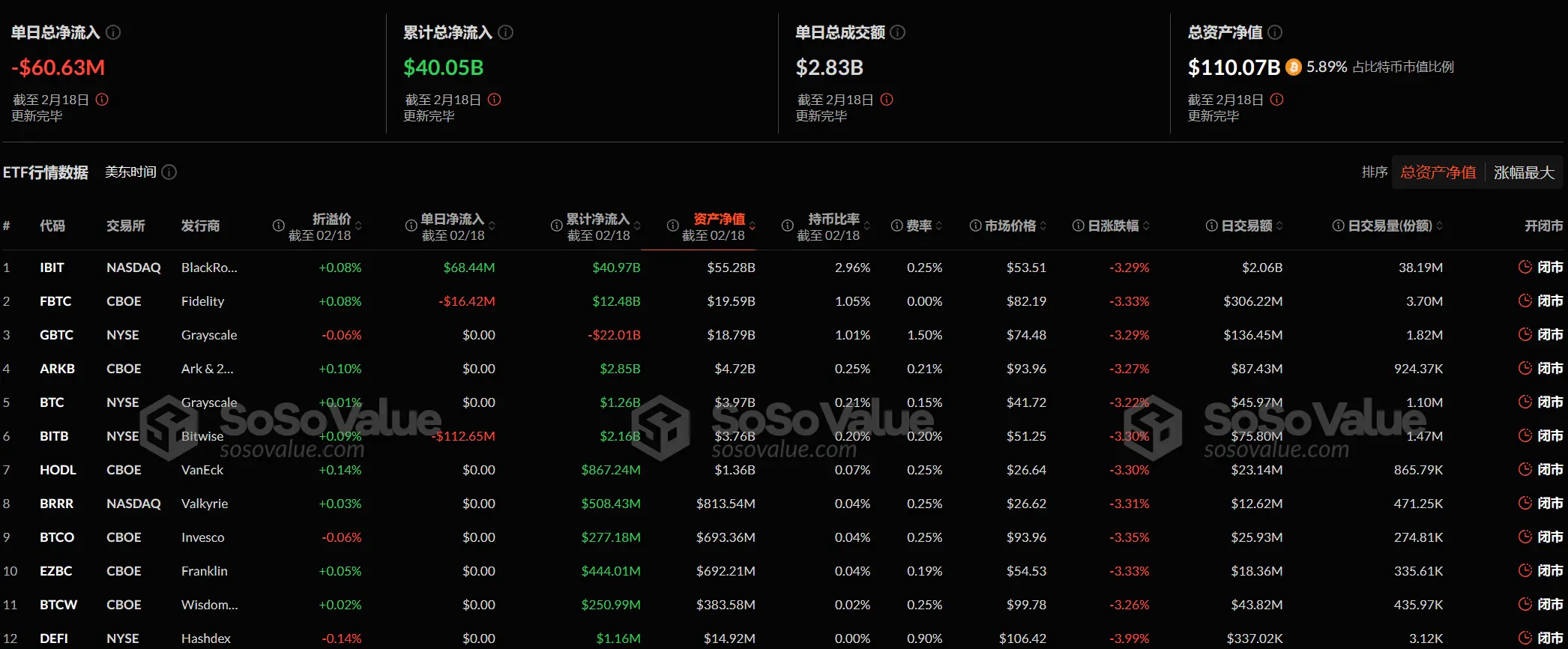
Task: Sort table by 日涨跌幅 column arrows
Action: pos(1147,226)
